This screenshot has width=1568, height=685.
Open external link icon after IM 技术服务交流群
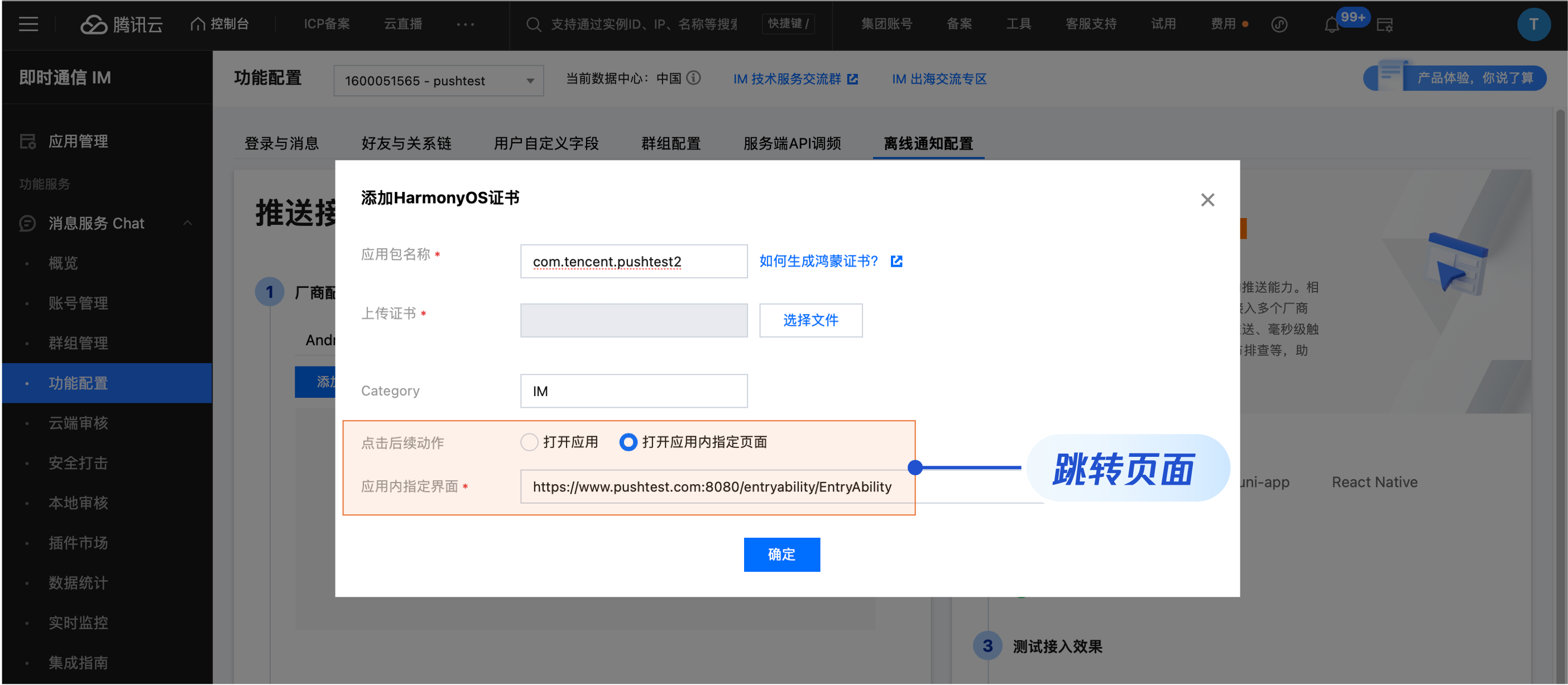(852, 79)
